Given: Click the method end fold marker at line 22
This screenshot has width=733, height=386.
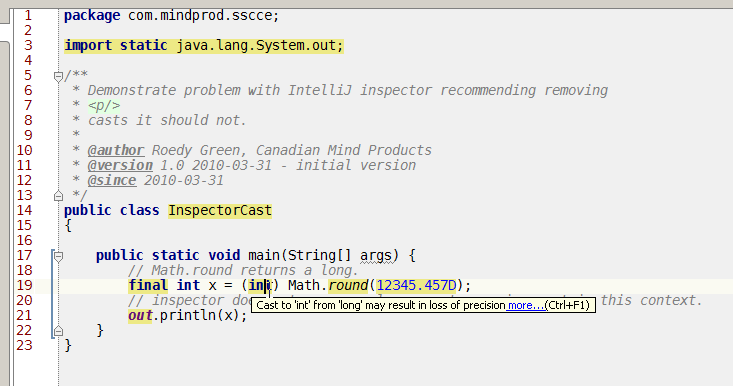Looking at the screenshot, I should [x=58, y=331].
